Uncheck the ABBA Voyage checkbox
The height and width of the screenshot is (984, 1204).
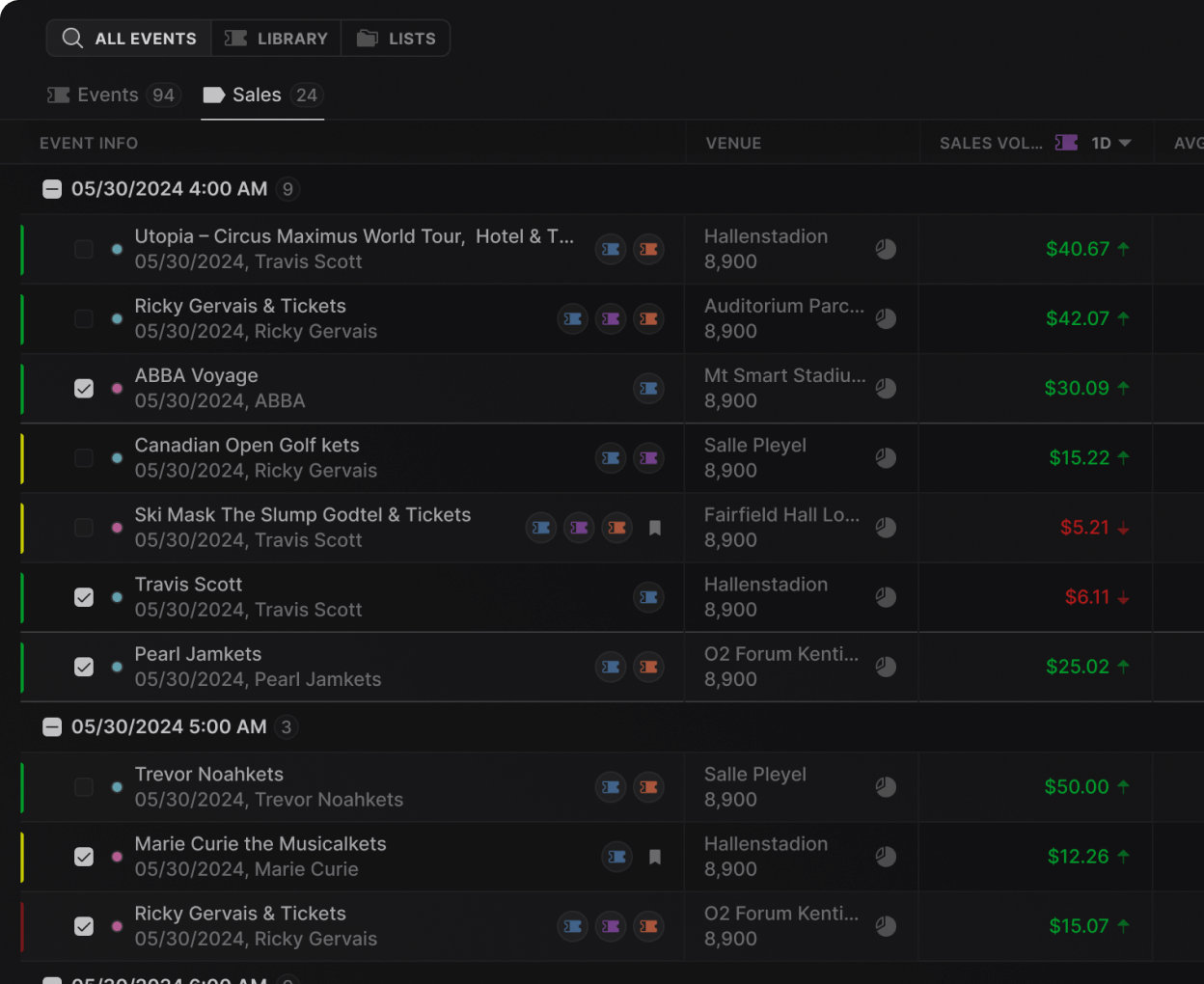point(84,388)
